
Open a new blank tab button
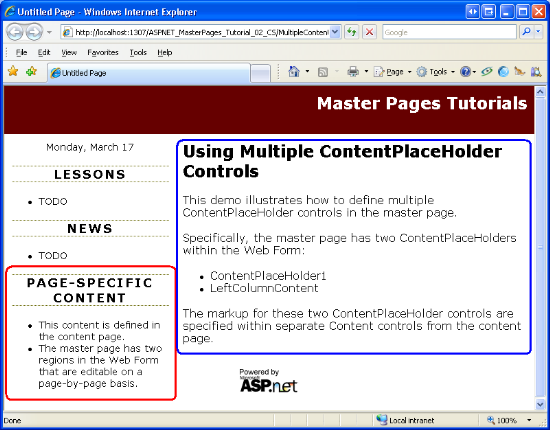coord(260,74)
